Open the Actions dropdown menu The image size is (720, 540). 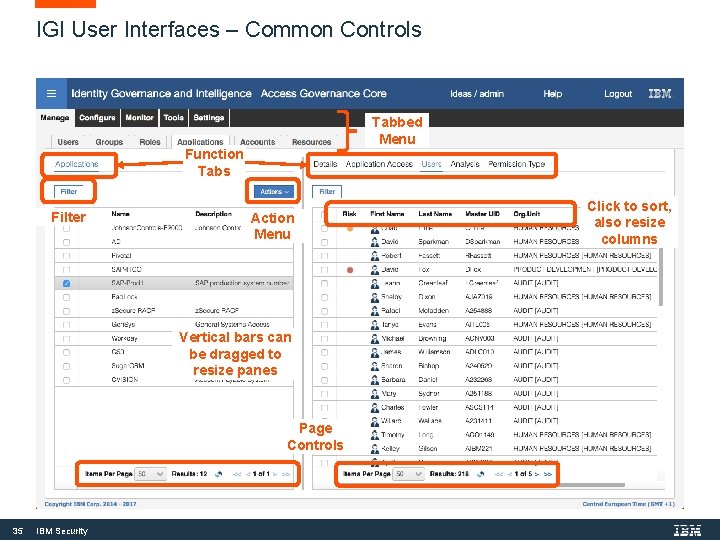pos(274,191)
